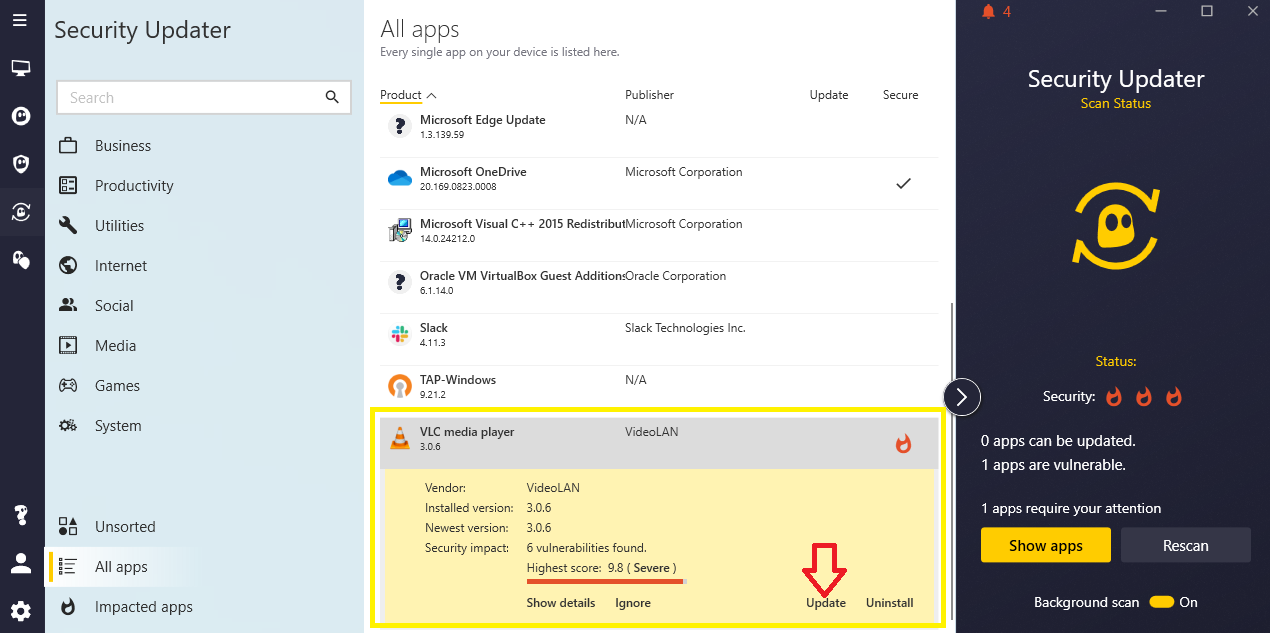This screenshot has width=1270, height=633.
Task: Click the search magnifier icon
Action: pyautogui.click(x=332, y=97)
